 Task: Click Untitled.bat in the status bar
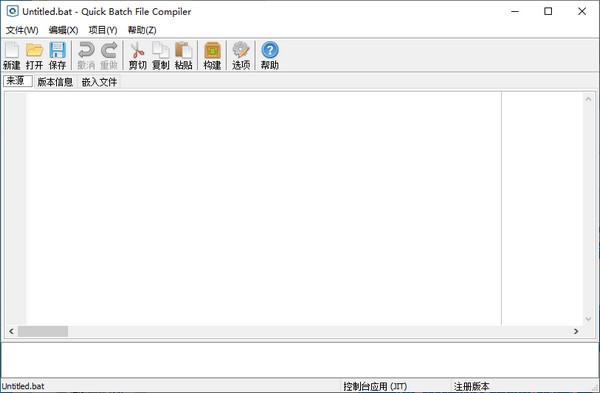pyautogui.click(x=23, y=386)
